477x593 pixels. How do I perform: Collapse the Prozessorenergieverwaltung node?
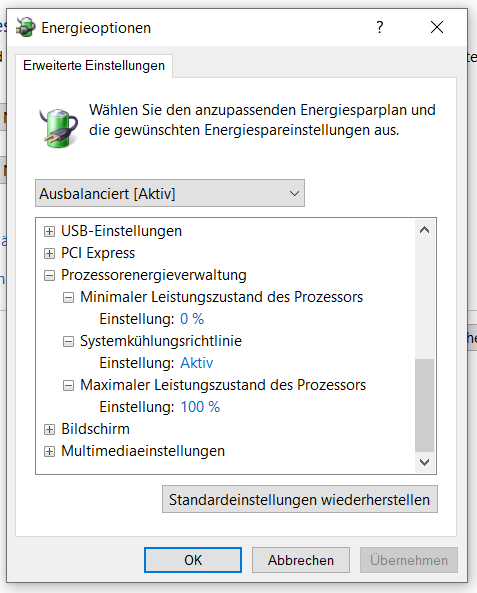(49, 275)
